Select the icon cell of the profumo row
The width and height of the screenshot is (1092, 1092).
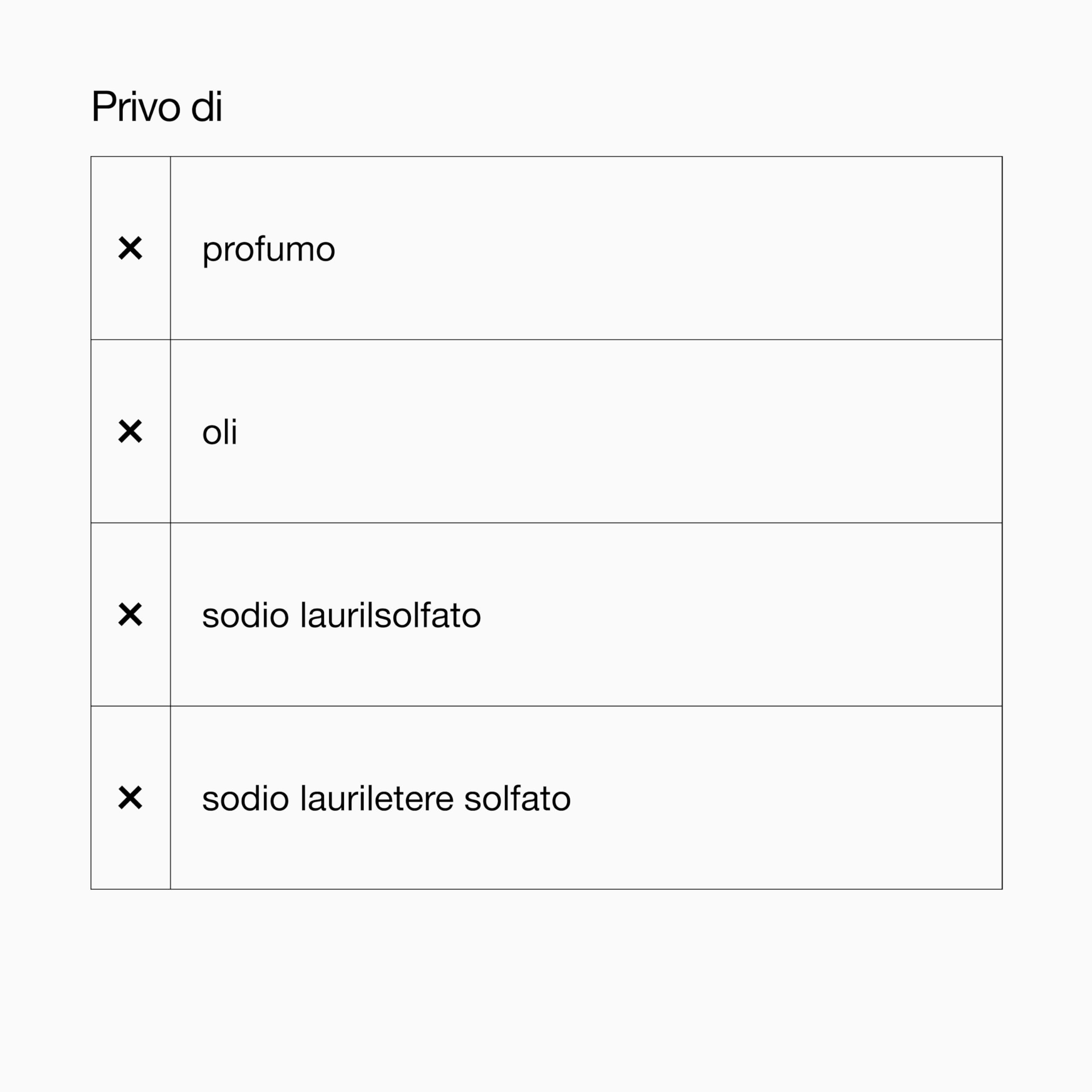(131, 248)
